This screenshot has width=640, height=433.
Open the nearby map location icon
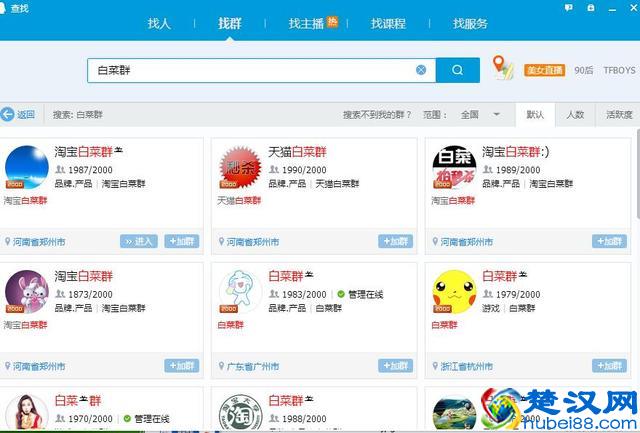[x=502, y=68]
